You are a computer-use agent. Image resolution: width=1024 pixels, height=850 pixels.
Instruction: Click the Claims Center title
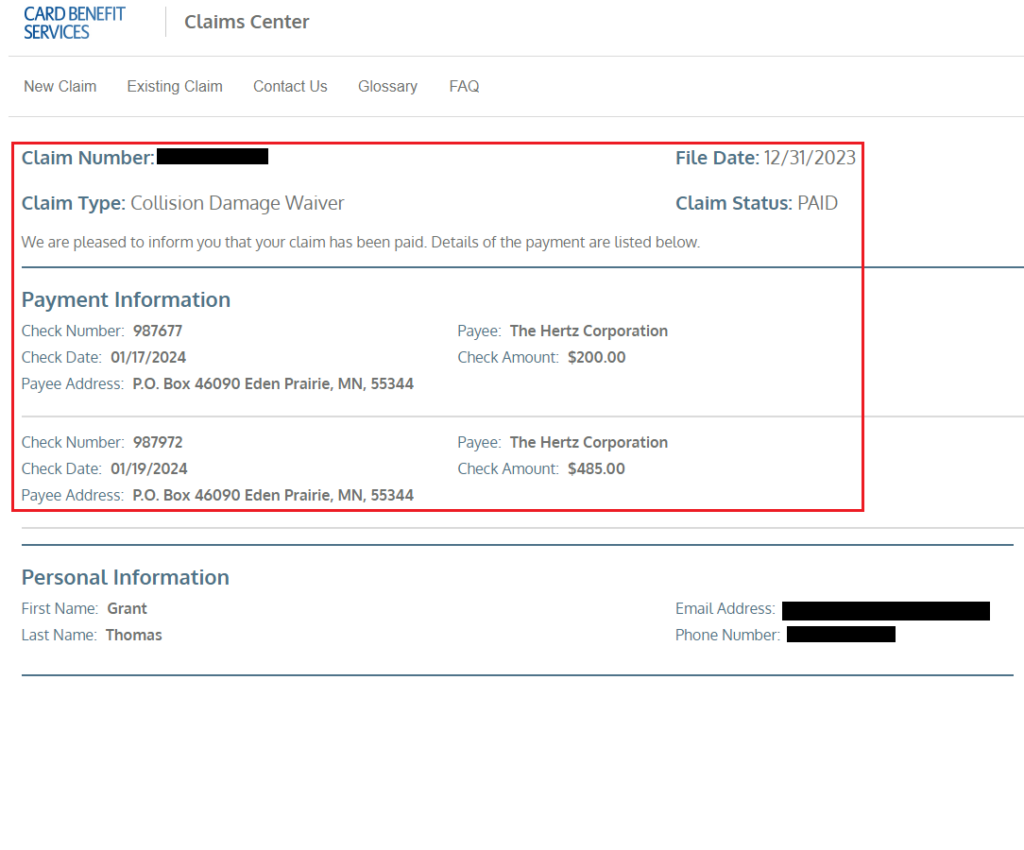point(247,22)
